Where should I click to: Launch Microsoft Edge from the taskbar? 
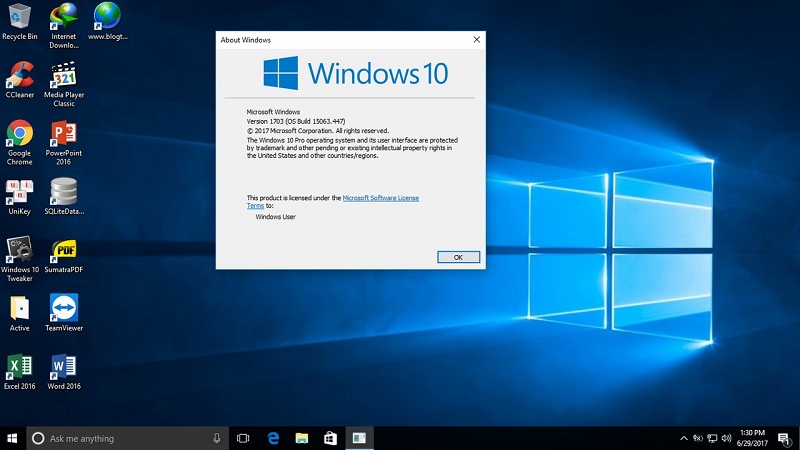coord(273,438)
